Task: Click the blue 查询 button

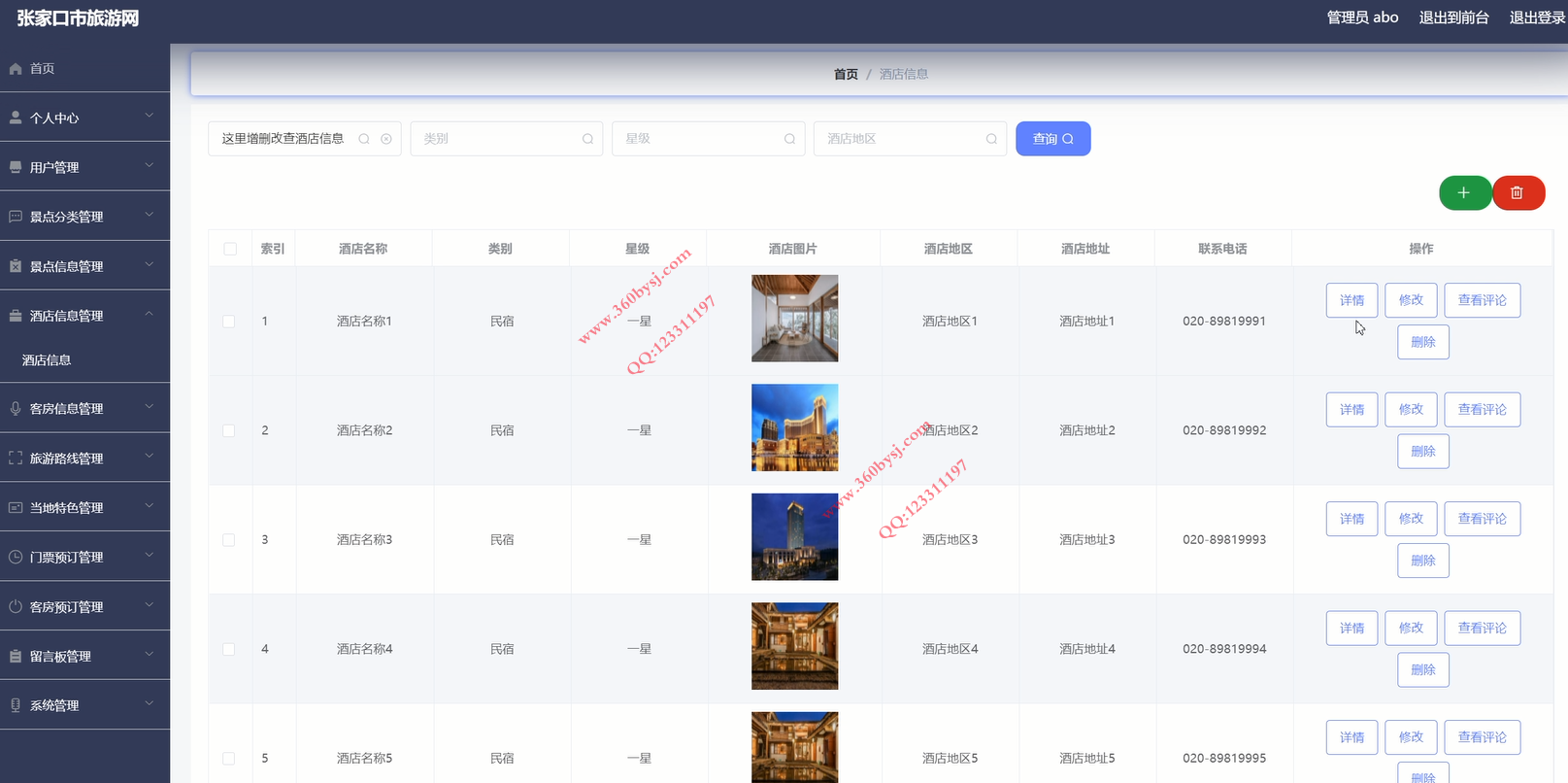Action: click(1053, 139)
